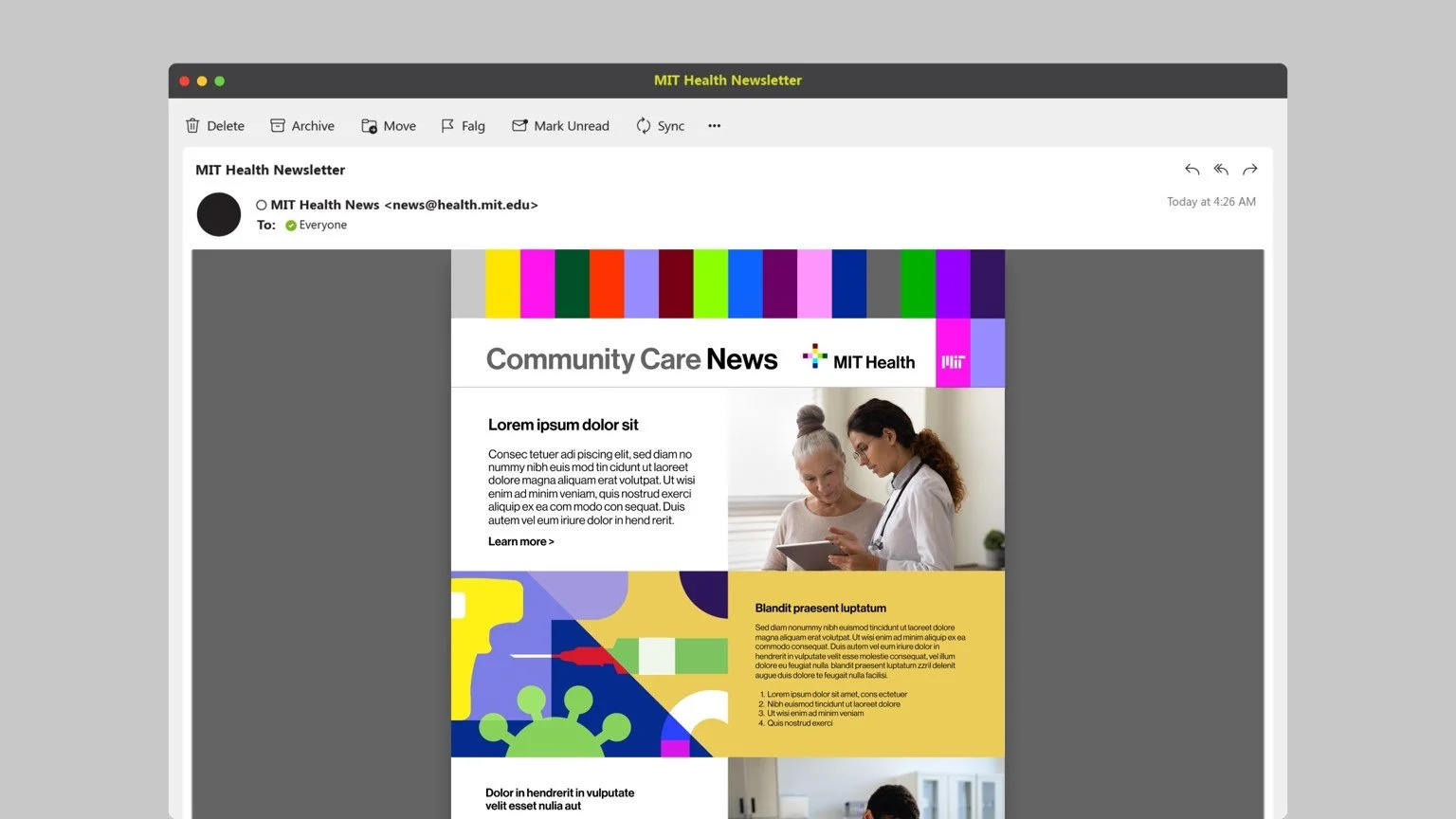Click the Reply arrow icon
1456x819 pixels.
click(x=1192, y=170)
